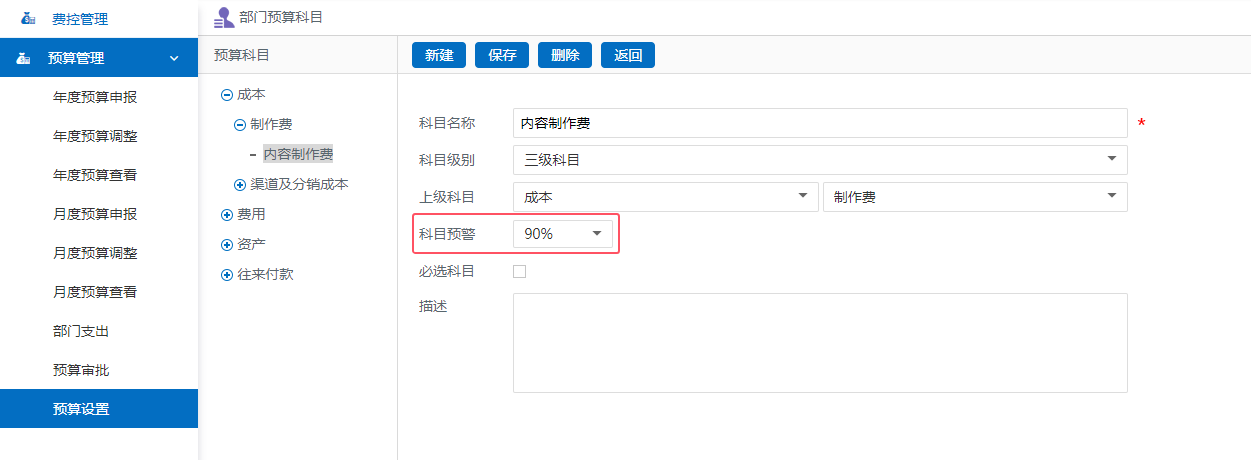The width and height of the screenshot is (1251, 460).
Task: Collapse the 成本 tree node
Action: click(x=226, y=94)
